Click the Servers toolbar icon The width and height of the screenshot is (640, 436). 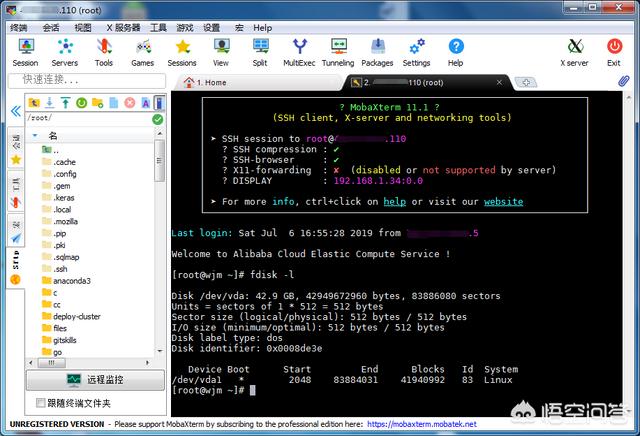point(64,52)
